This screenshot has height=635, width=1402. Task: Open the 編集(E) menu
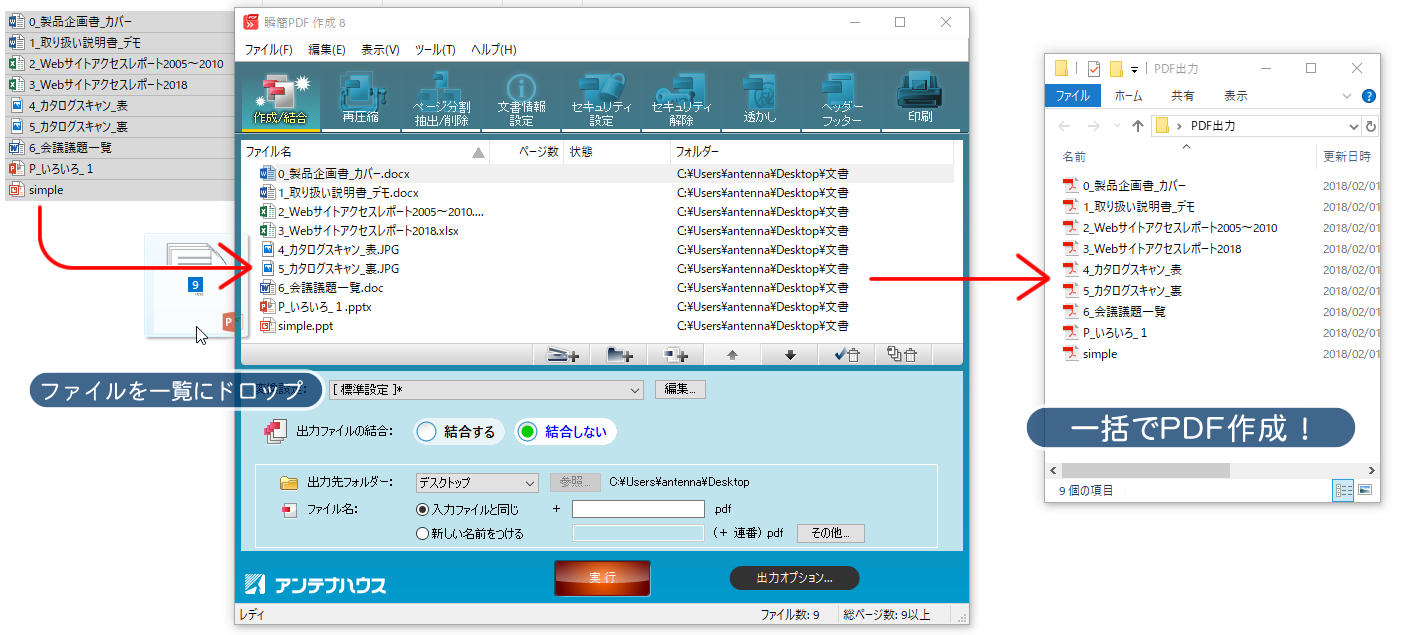[x=327, y=50]
